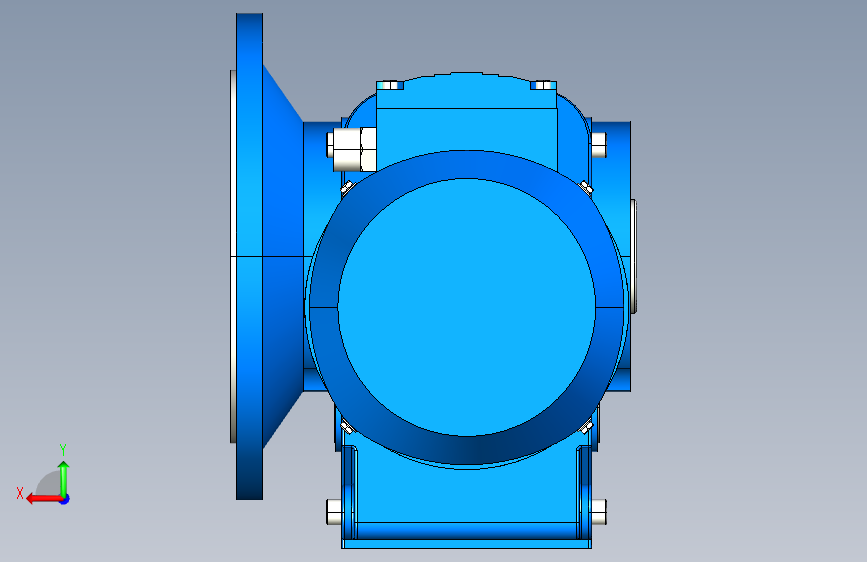Viewport: 867px width, 562px height.
Task: Click the red X axis arrow on triad
Action: [44, 499]
